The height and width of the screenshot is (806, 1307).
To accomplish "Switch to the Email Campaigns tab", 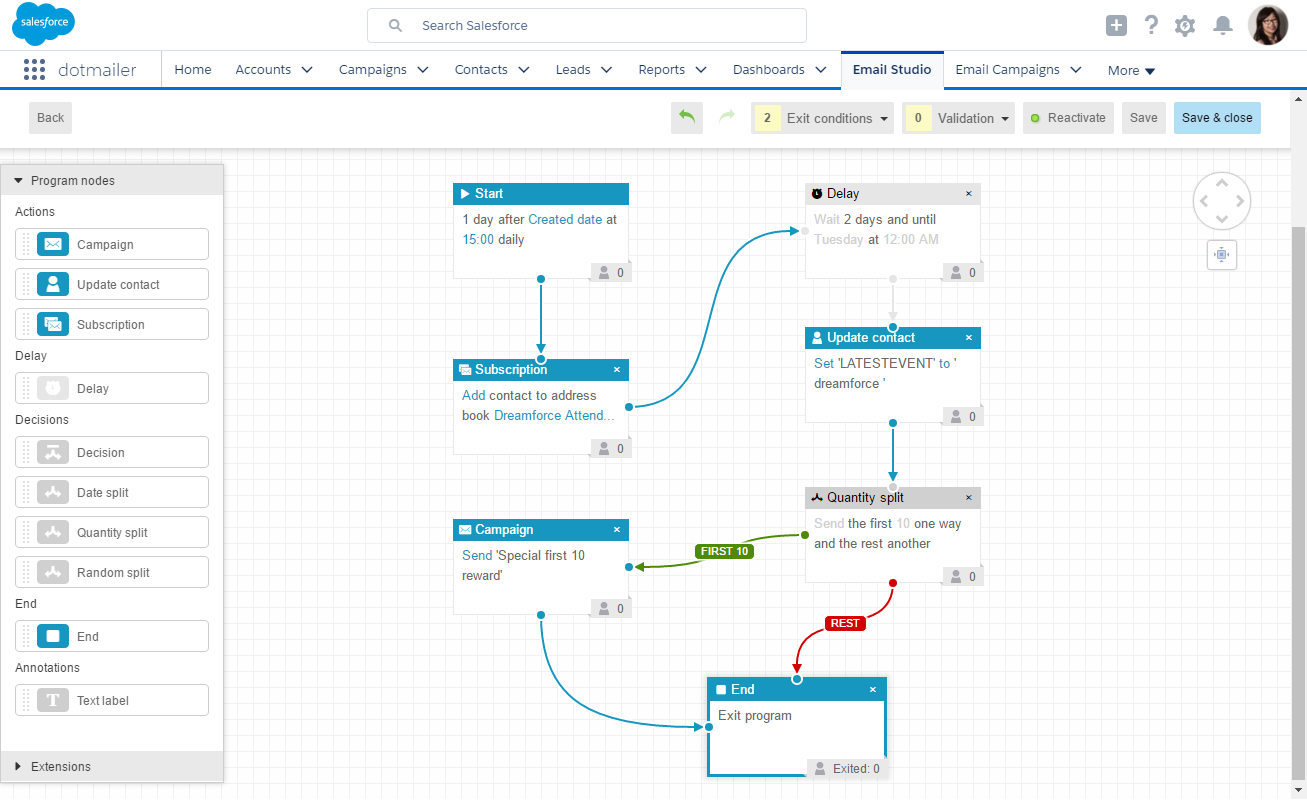I will pos(1008,69).
